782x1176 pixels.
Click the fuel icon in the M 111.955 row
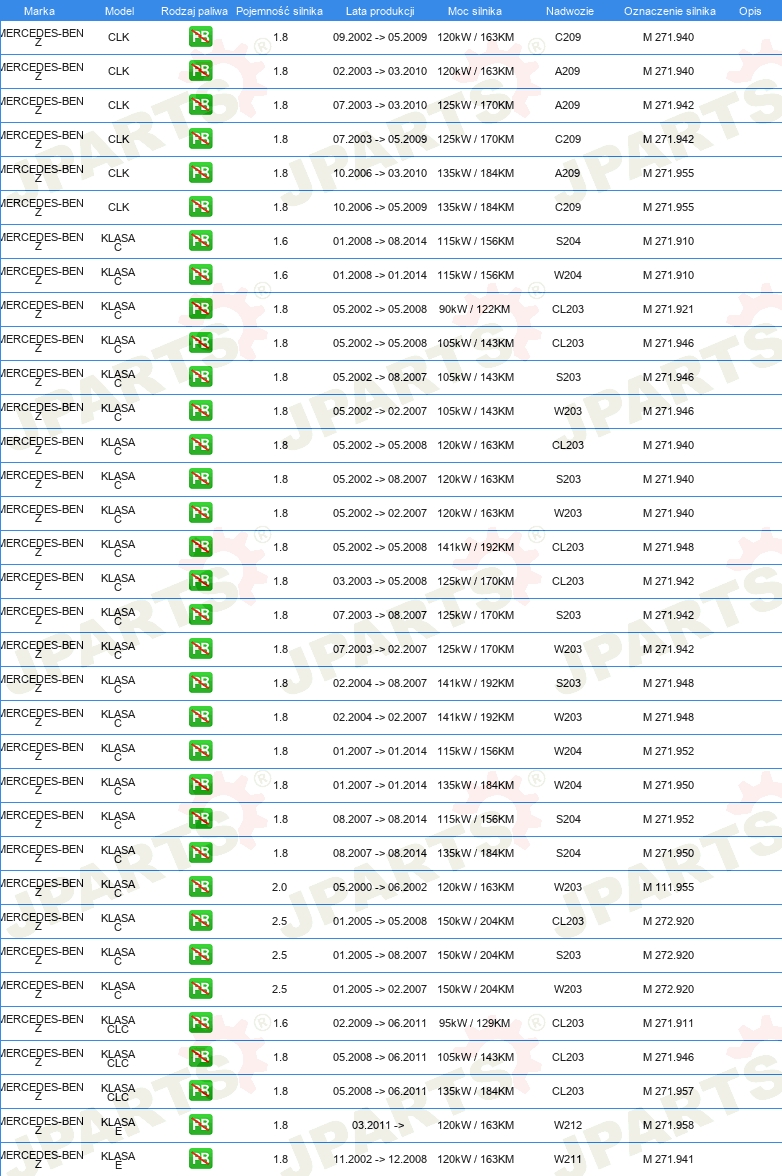pos(200,886)
